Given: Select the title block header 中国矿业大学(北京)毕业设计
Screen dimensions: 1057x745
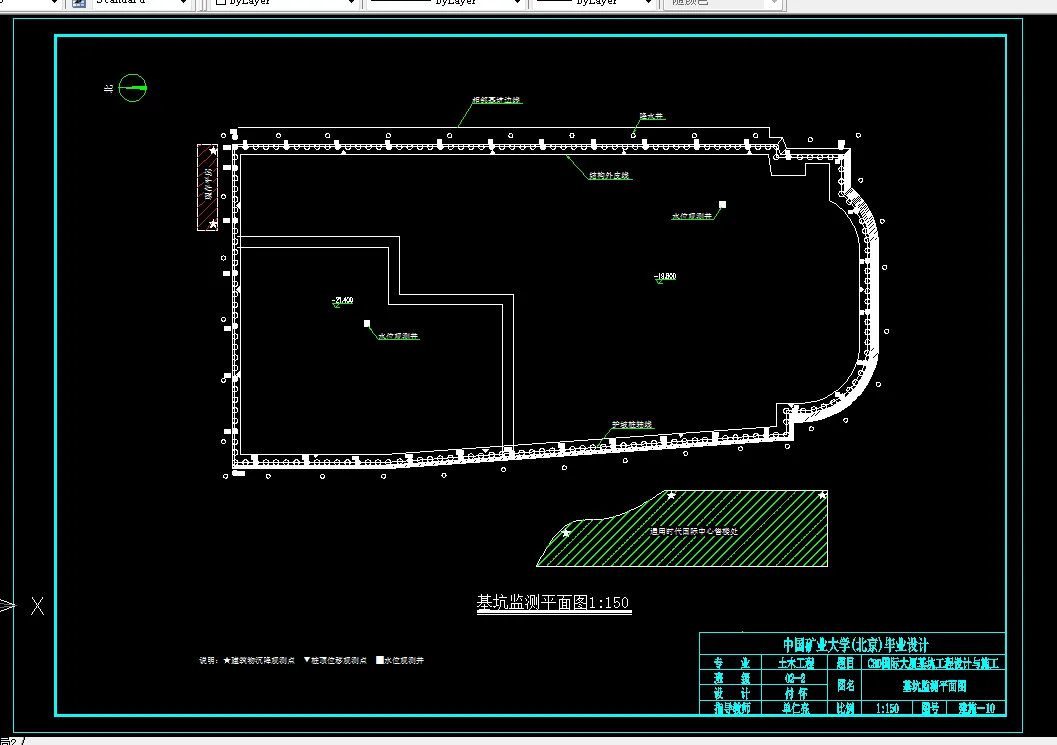Looking at the screenshot, I should pos(855,645).
